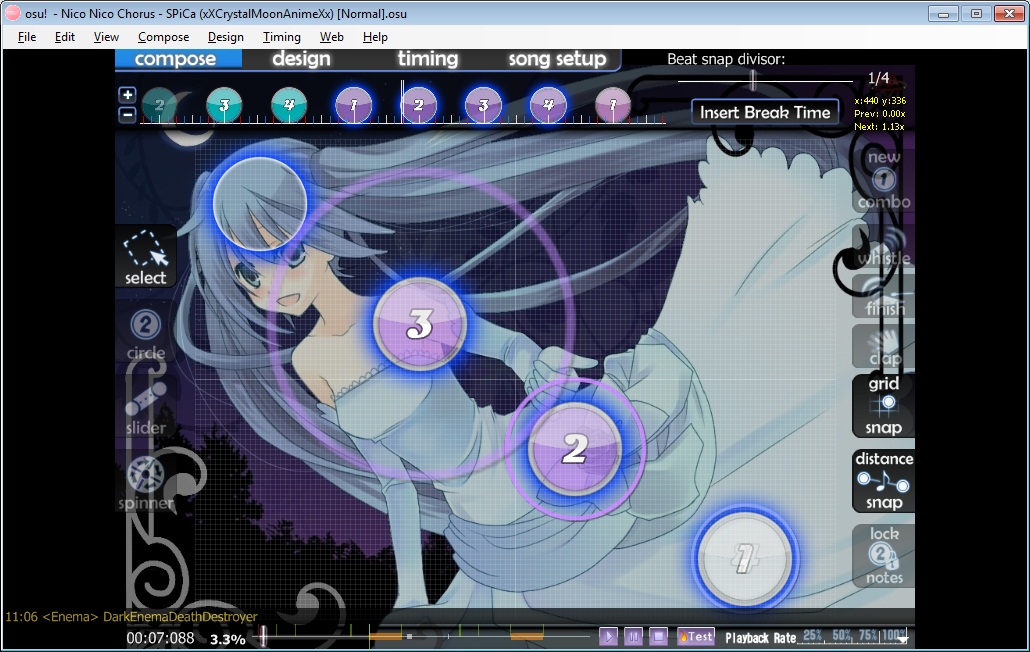Click first orange break section in seek bar
Screen dimensions: 1030x652
point(386,636)
